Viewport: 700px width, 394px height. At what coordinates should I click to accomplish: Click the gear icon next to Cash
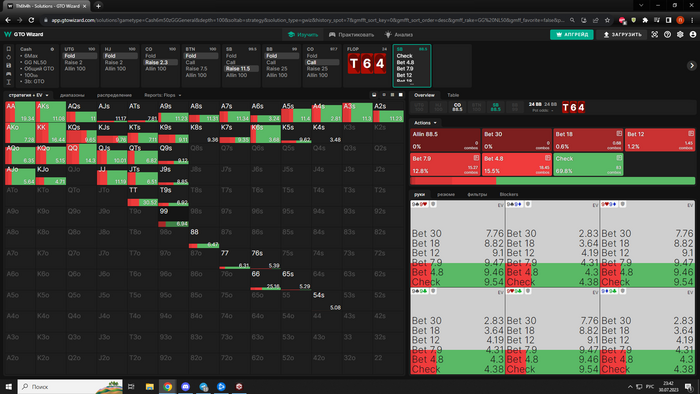(x=52, y=49)
